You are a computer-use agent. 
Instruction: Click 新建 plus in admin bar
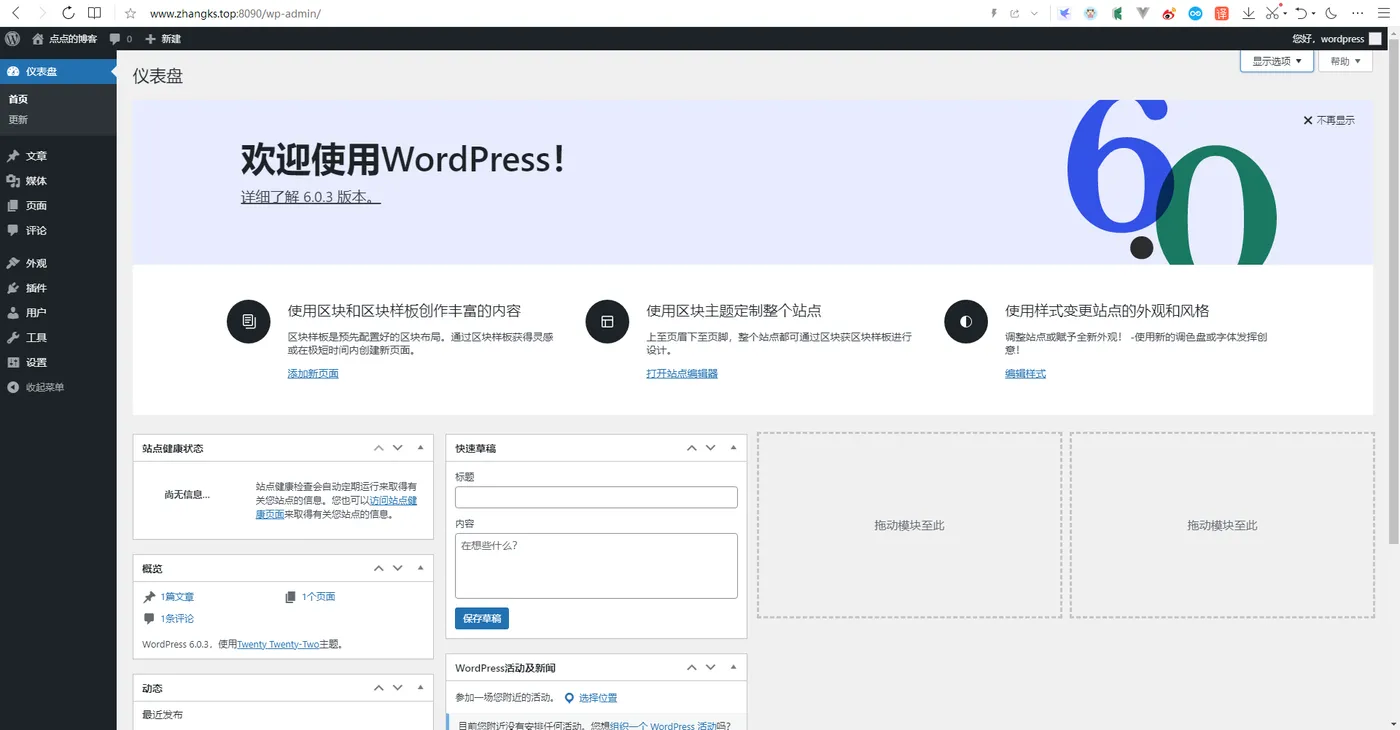coord(163,39)
